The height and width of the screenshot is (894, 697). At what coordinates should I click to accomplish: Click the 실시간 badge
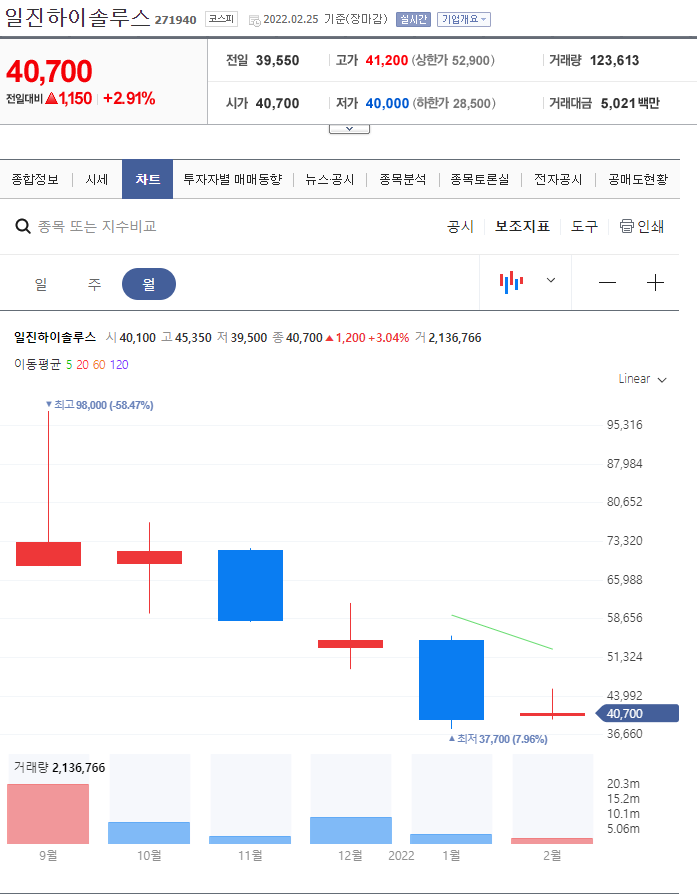413,19
